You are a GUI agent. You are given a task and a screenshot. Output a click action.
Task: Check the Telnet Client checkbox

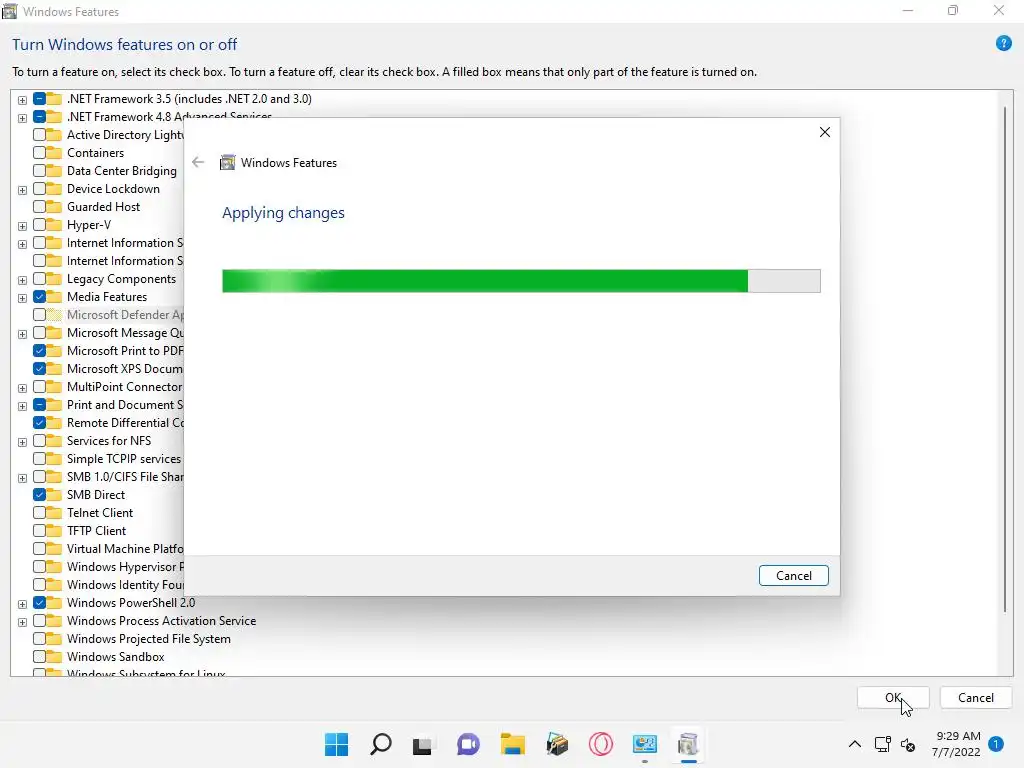click(x=39, y=513)
